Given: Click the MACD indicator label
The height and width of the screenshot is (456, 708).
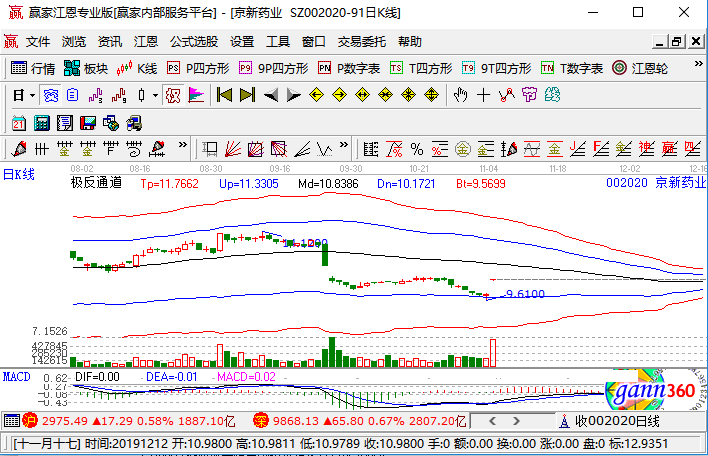Looking at the screenshot, I should click(17, 377).
